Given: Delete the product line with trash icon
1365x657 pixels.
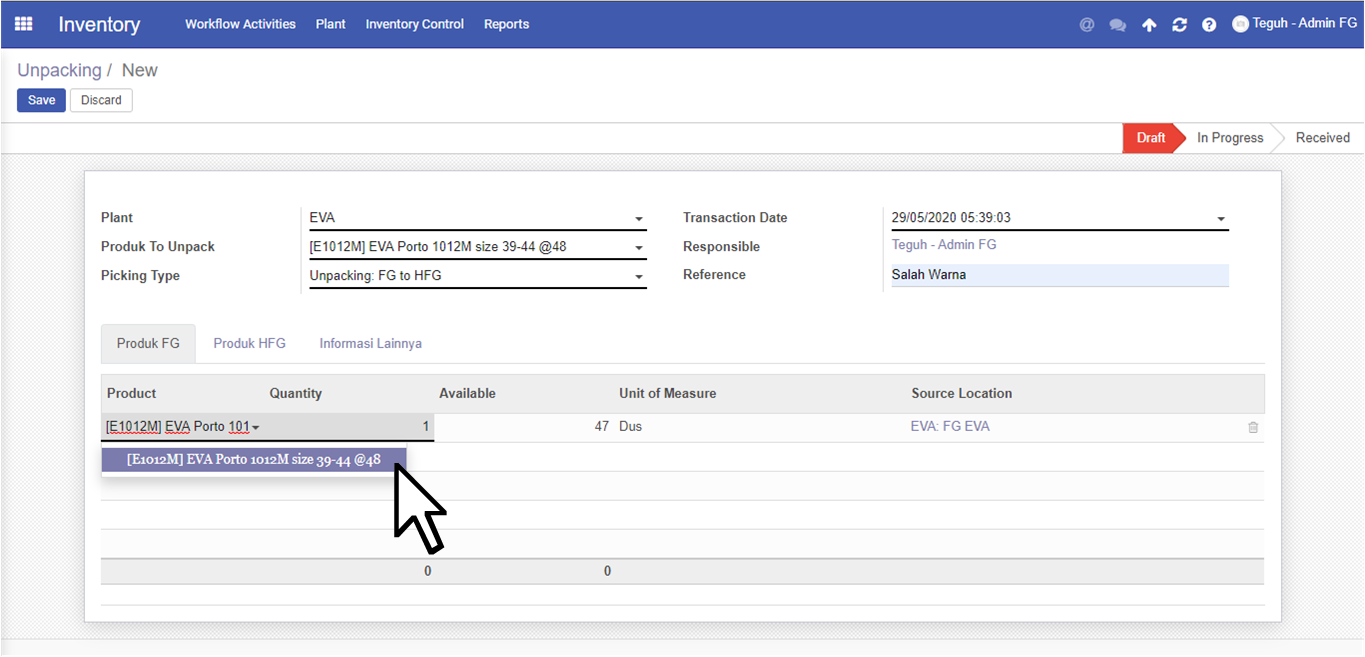Looking at the screenshot, I should [1253, 427].
